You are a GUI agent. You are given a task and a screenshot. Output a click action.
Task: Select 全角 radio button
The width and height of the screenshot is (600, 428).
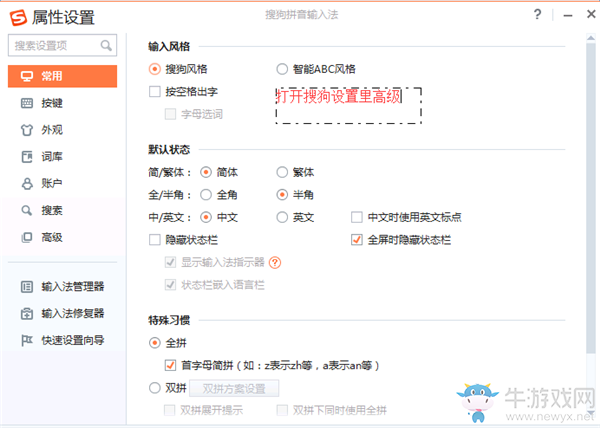coord(206,195)
